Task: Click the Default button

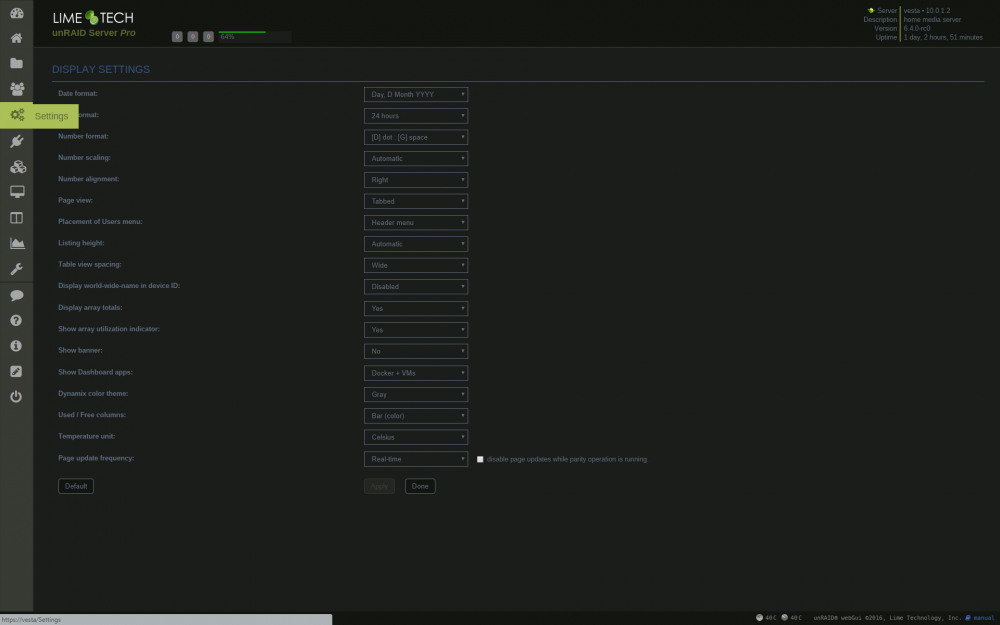Action: pos(76,486)
